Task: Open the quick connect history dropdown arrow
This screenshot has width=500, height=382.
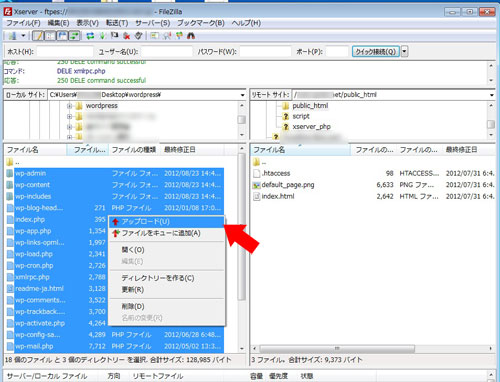Action: (x=404, y=52)
